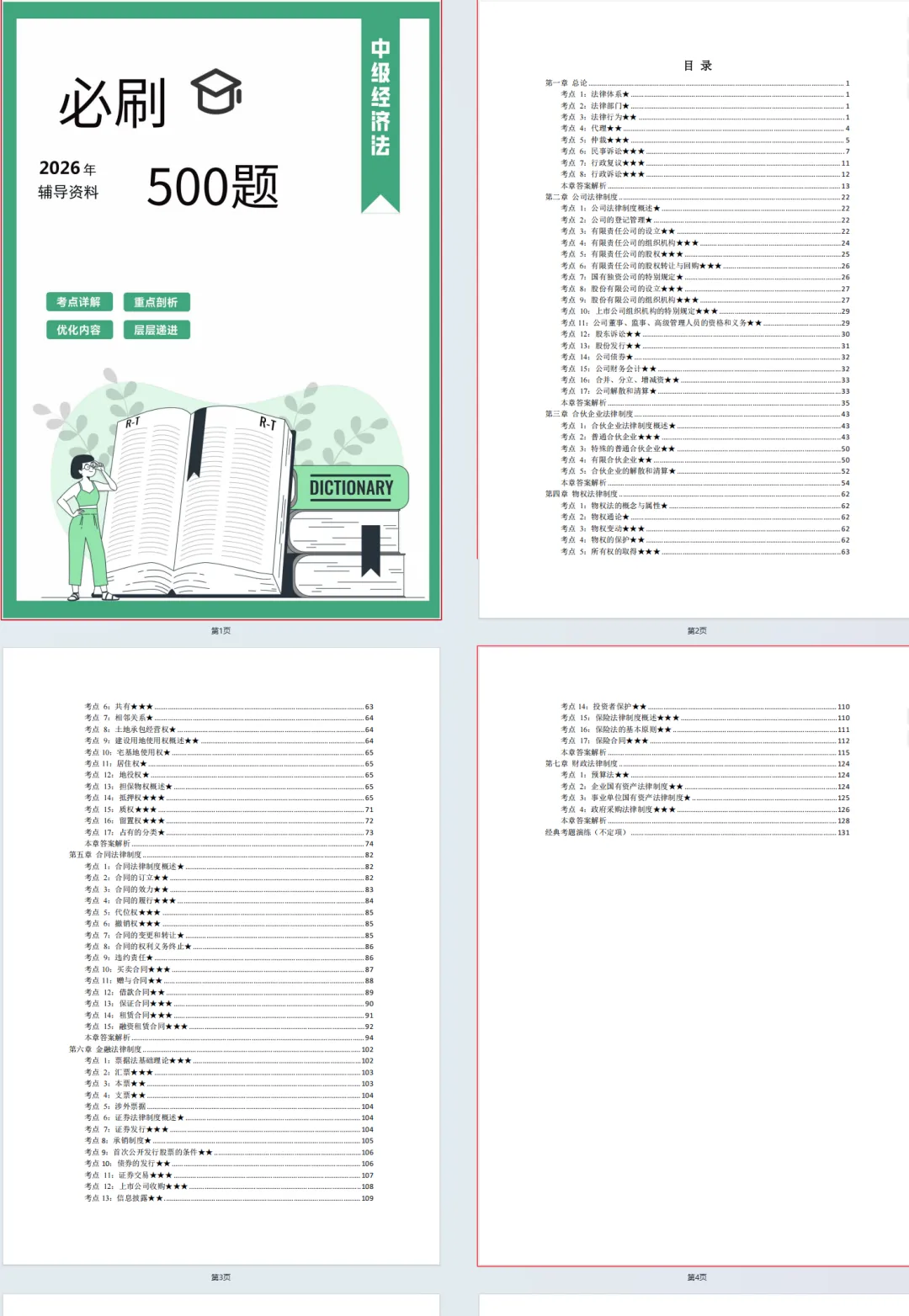
Task: Click the 土地承包经营权 entry
Action: pyautogui.click(x=229, y=730)
